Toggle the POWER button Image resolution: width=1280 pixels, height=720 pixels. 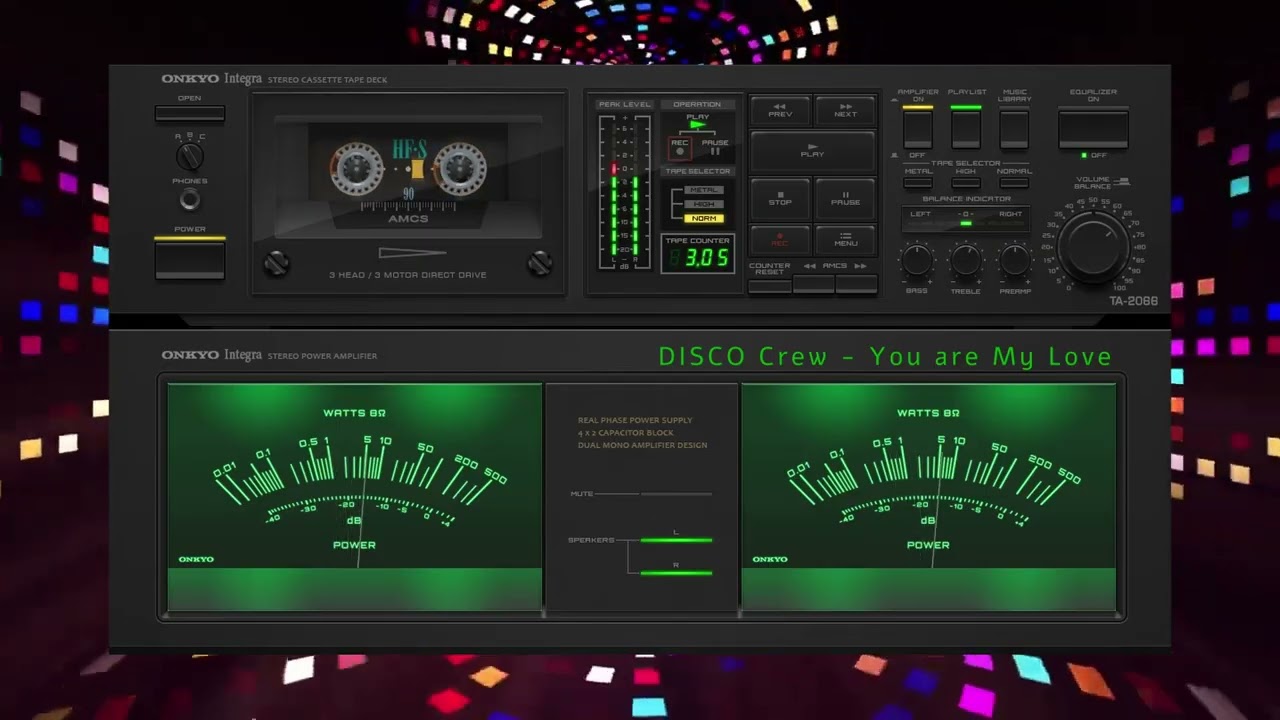coord(189,259)
